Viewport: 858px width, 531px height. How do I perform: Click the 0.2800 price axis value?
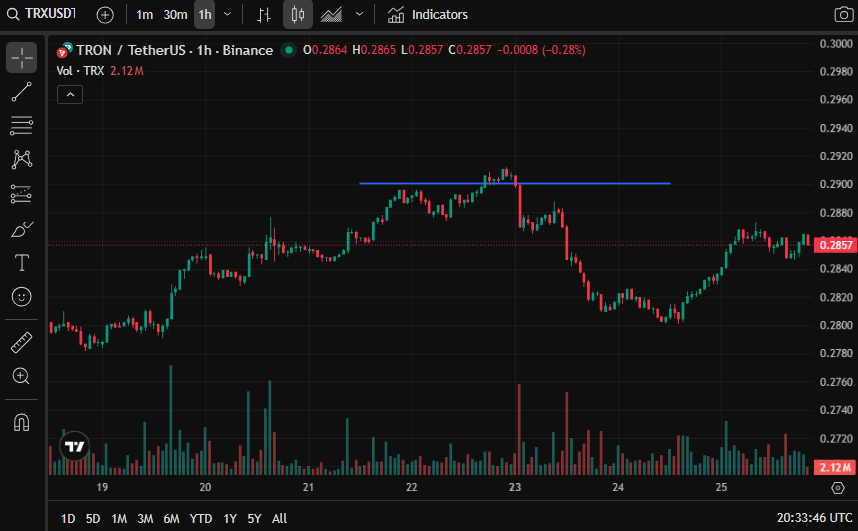point(836,325)
